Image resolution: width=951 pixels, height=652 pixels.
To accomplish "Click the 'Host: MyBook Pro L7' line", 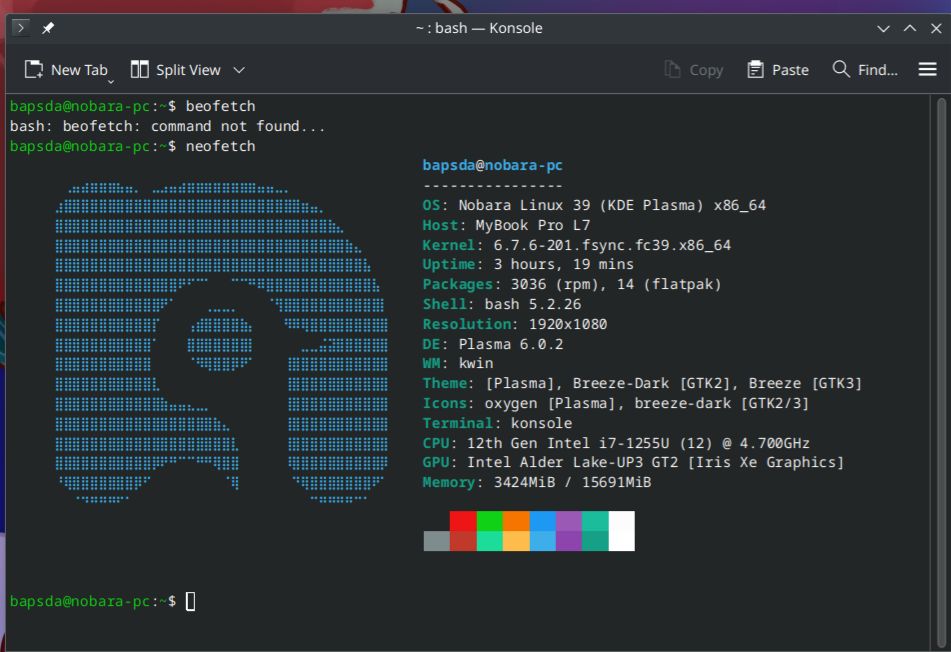I will pos(506,225).
